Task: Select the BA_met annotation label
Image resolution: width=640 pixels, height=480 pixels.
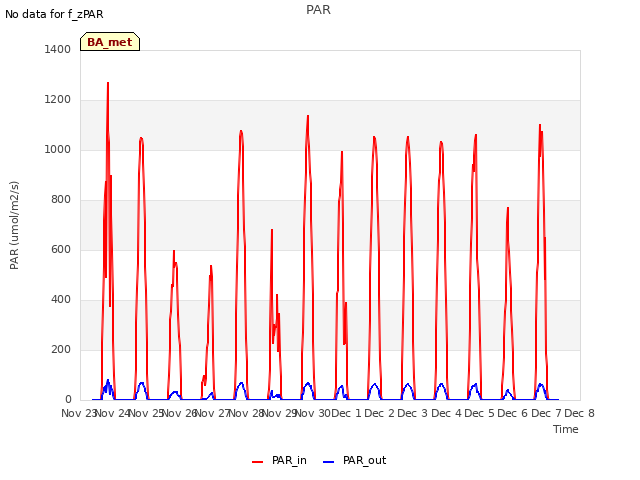Action: pyautogui.click(x=110, y=42)
